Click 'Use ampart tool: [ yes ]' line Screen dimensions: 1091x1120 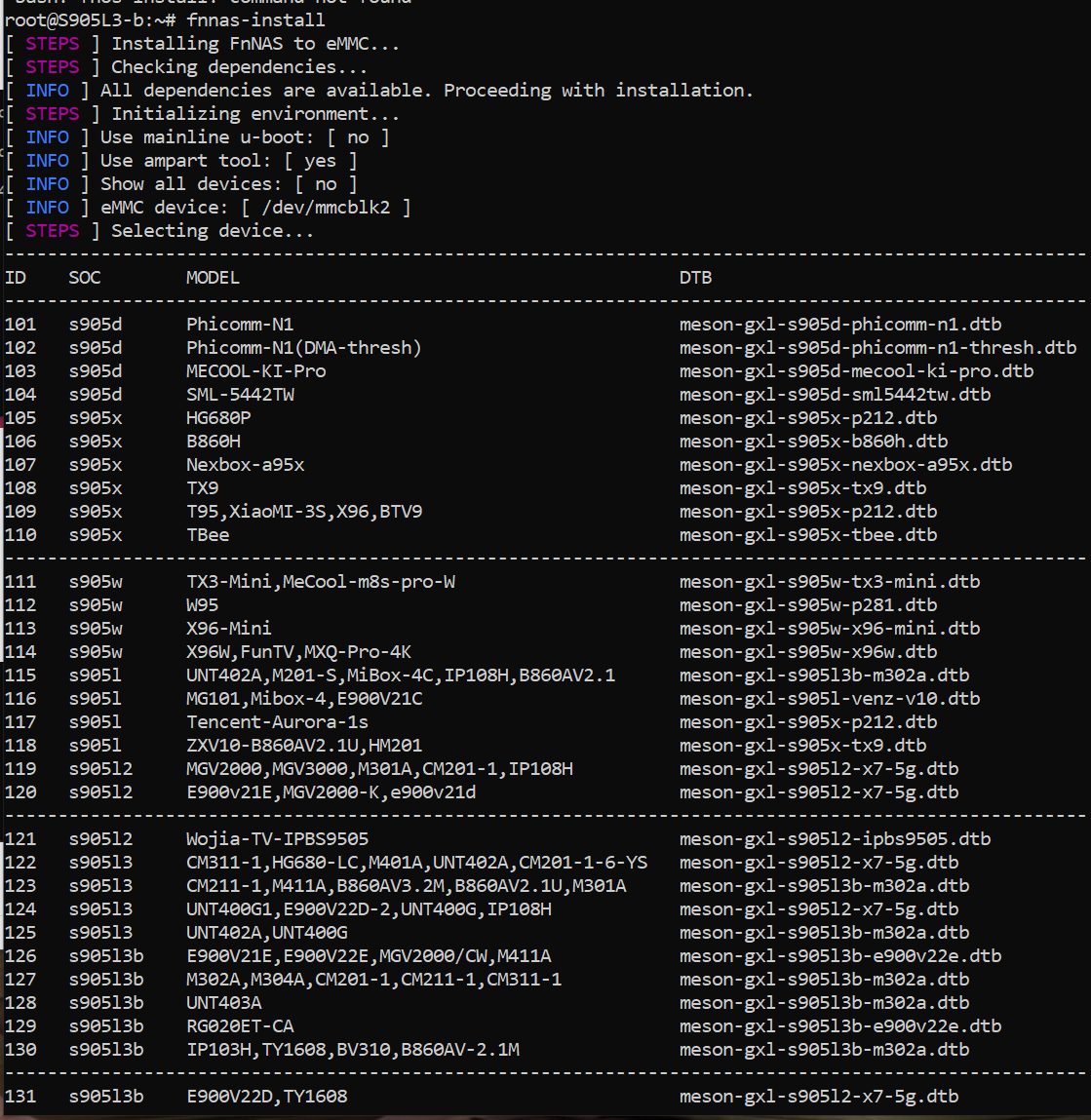click(180, 161)
